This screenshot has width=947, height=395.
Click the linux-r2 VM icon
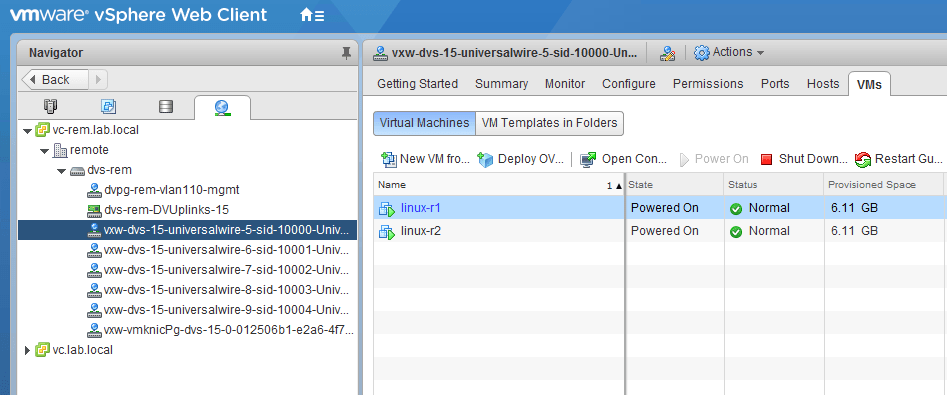click(387, 231)
